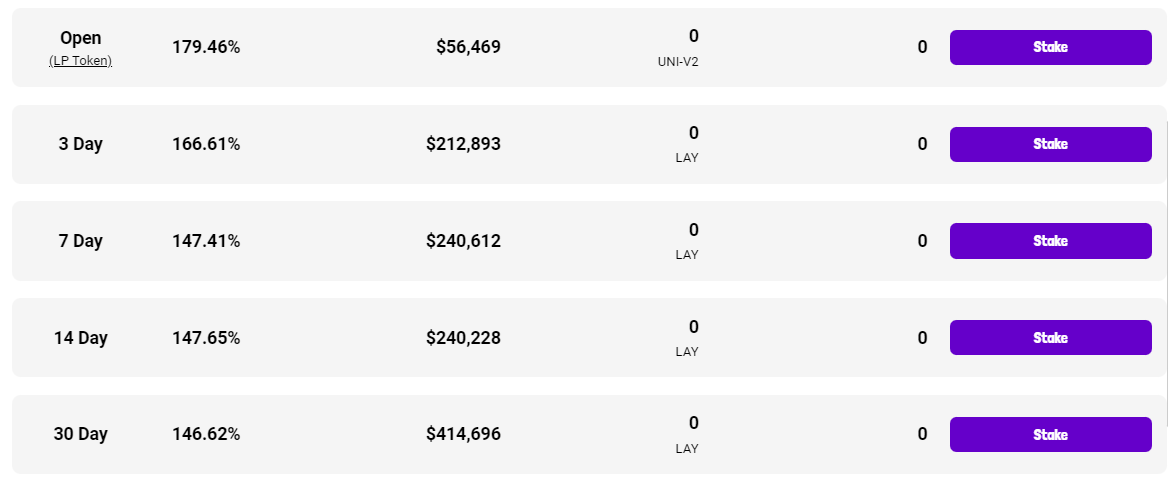Hit the 14 Day Stake button

[x=1050, y=338]
